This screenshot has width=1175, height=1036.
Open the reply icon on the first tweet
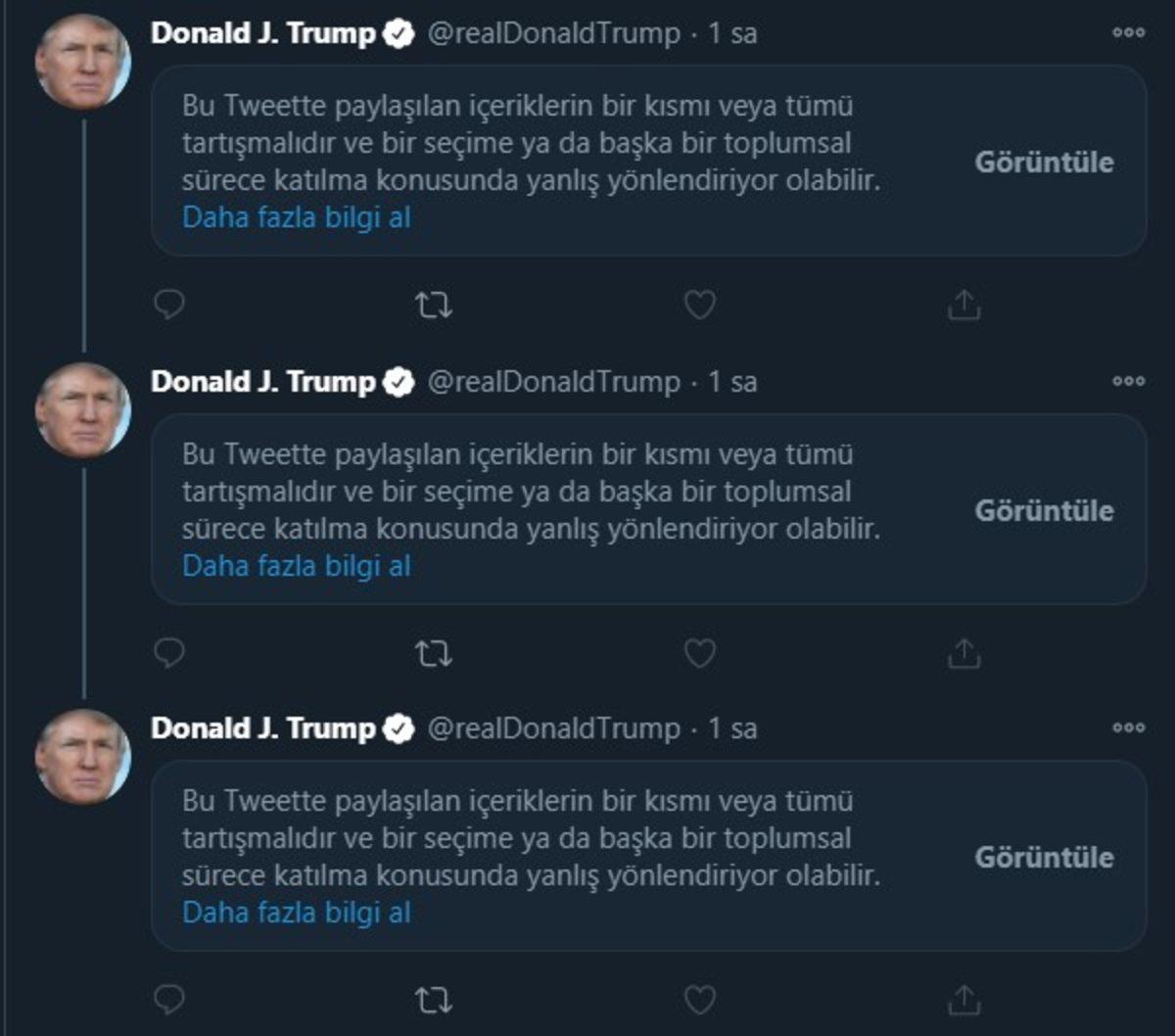pyautogui.click(x=169, y=305)
